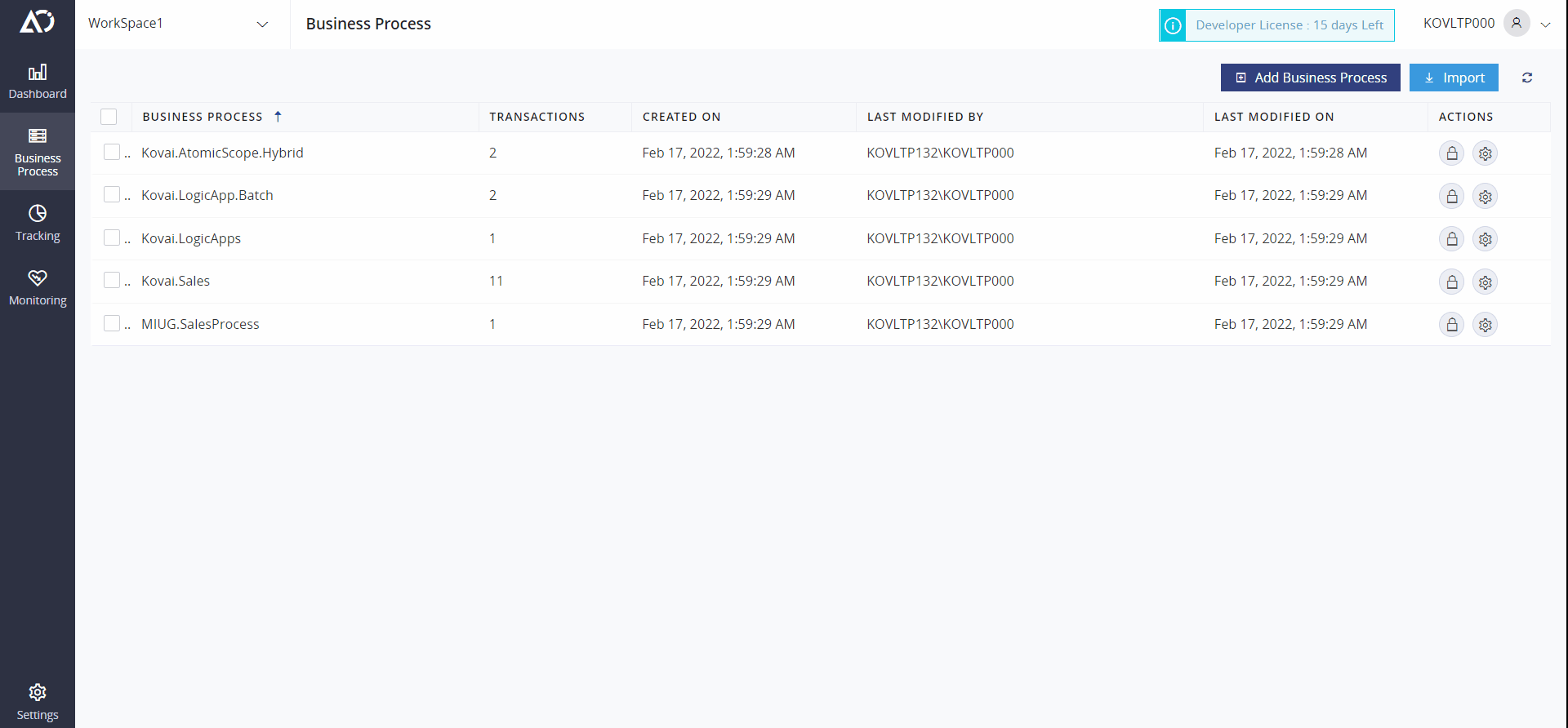Click the license info icon
1568x728 pixels.
pos(1173,25)
